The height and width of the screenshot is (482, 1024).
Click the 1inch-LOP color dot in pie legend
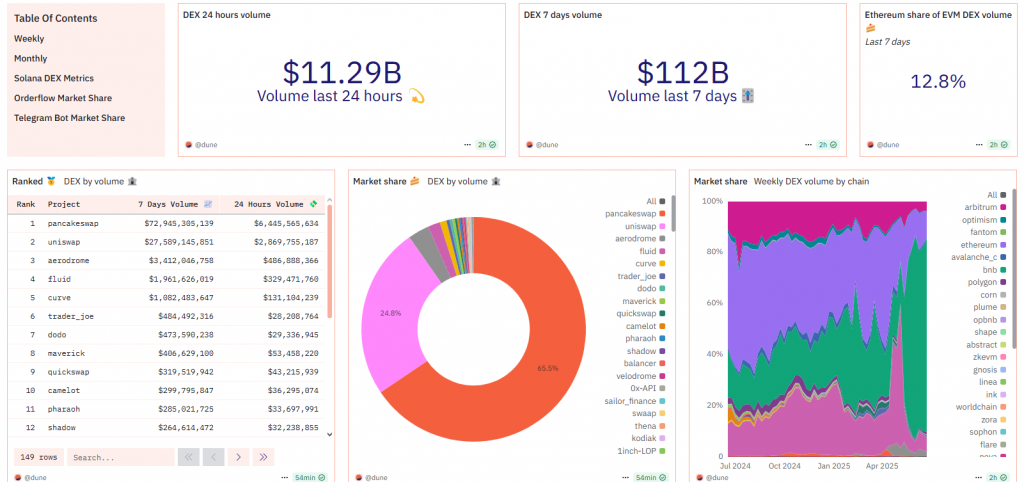[x=663, y=451]
